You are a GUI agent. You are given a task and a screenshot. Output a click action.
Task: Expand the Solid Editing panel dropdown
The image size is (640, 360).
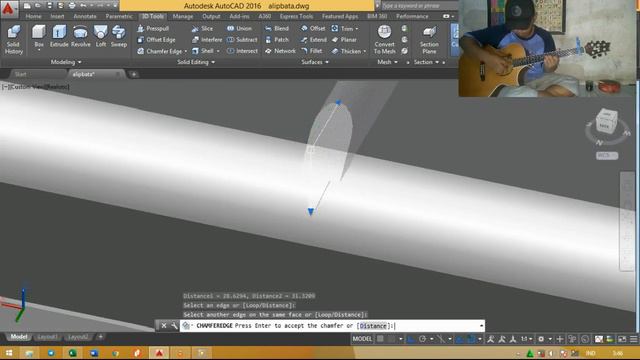tap(196, 62)
